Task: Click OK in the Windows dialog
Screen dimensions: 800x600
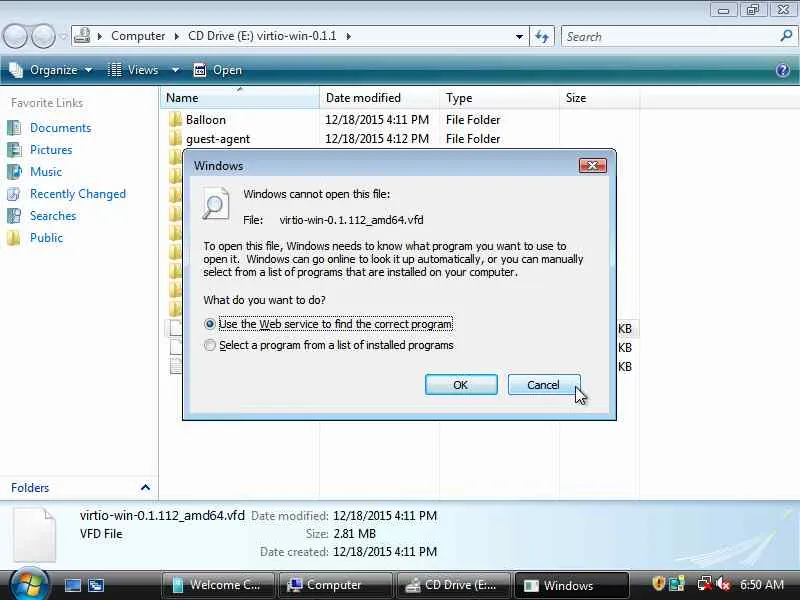Action: point(461,385)
